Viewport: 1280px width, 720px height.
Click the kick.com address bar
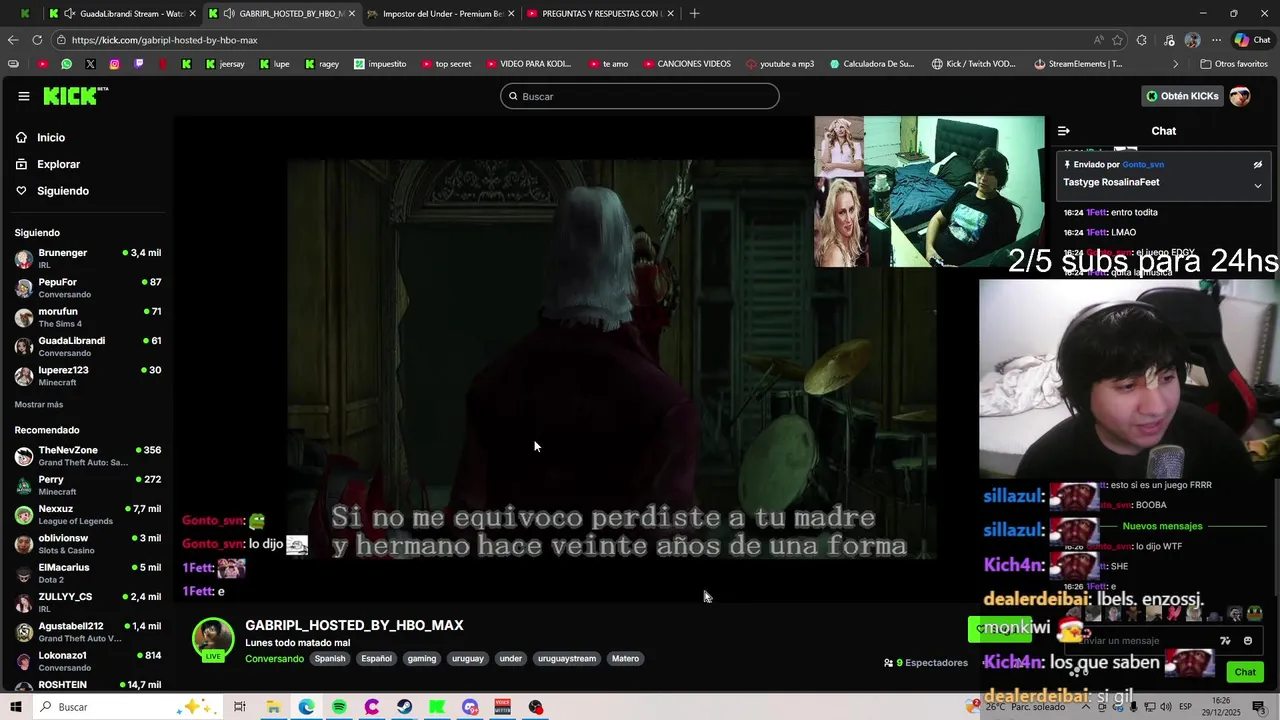pyautogui.click(x=570, y=40)
